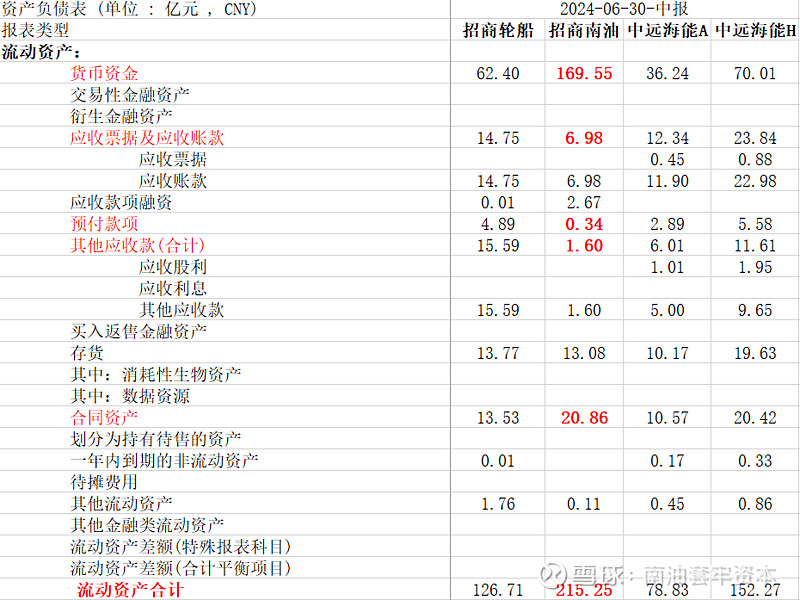This screenshot has width=800, height=600.
Task: Click the 存货 row label
Action: (x=87, y=353)
